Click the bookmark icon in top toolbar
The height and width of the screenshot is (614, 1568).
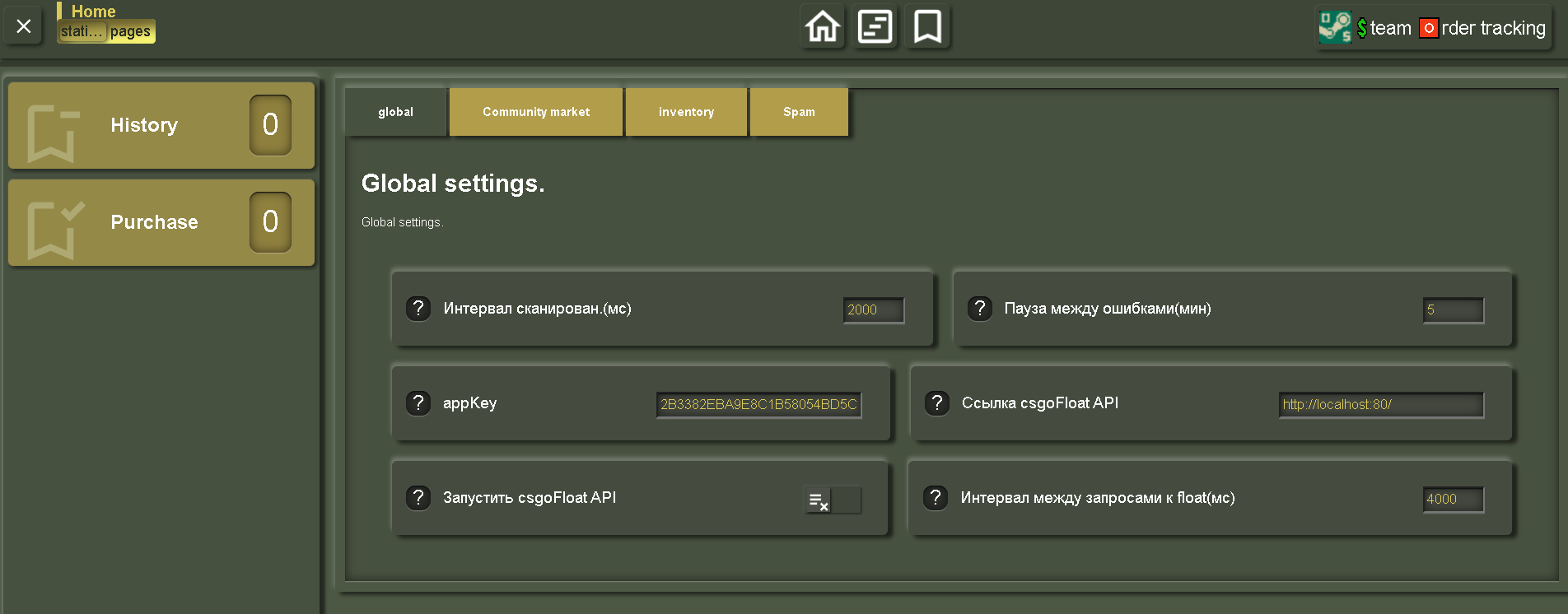pos(927,27)
